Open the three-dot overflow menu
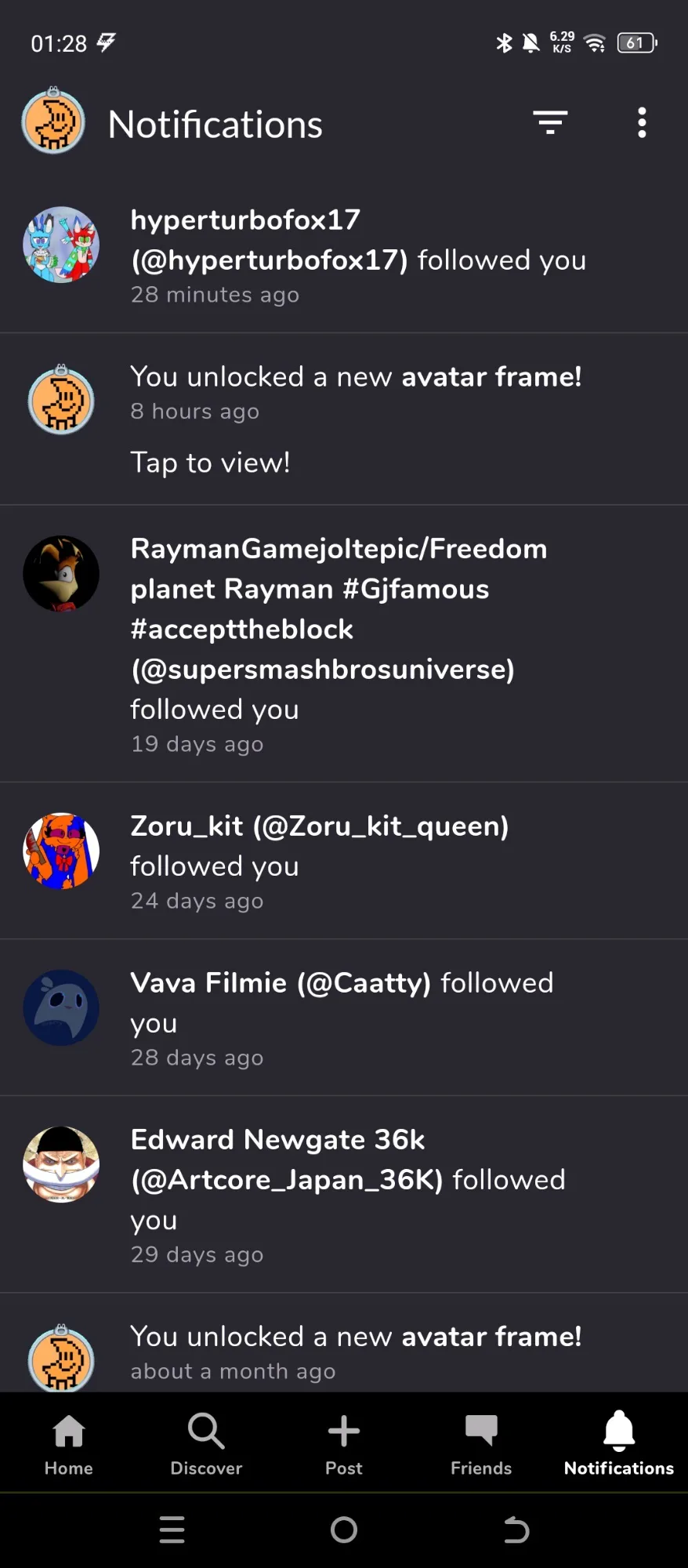Image resolution: width=688 pixels, height=1568 pixels. click(x=642, y=123)
